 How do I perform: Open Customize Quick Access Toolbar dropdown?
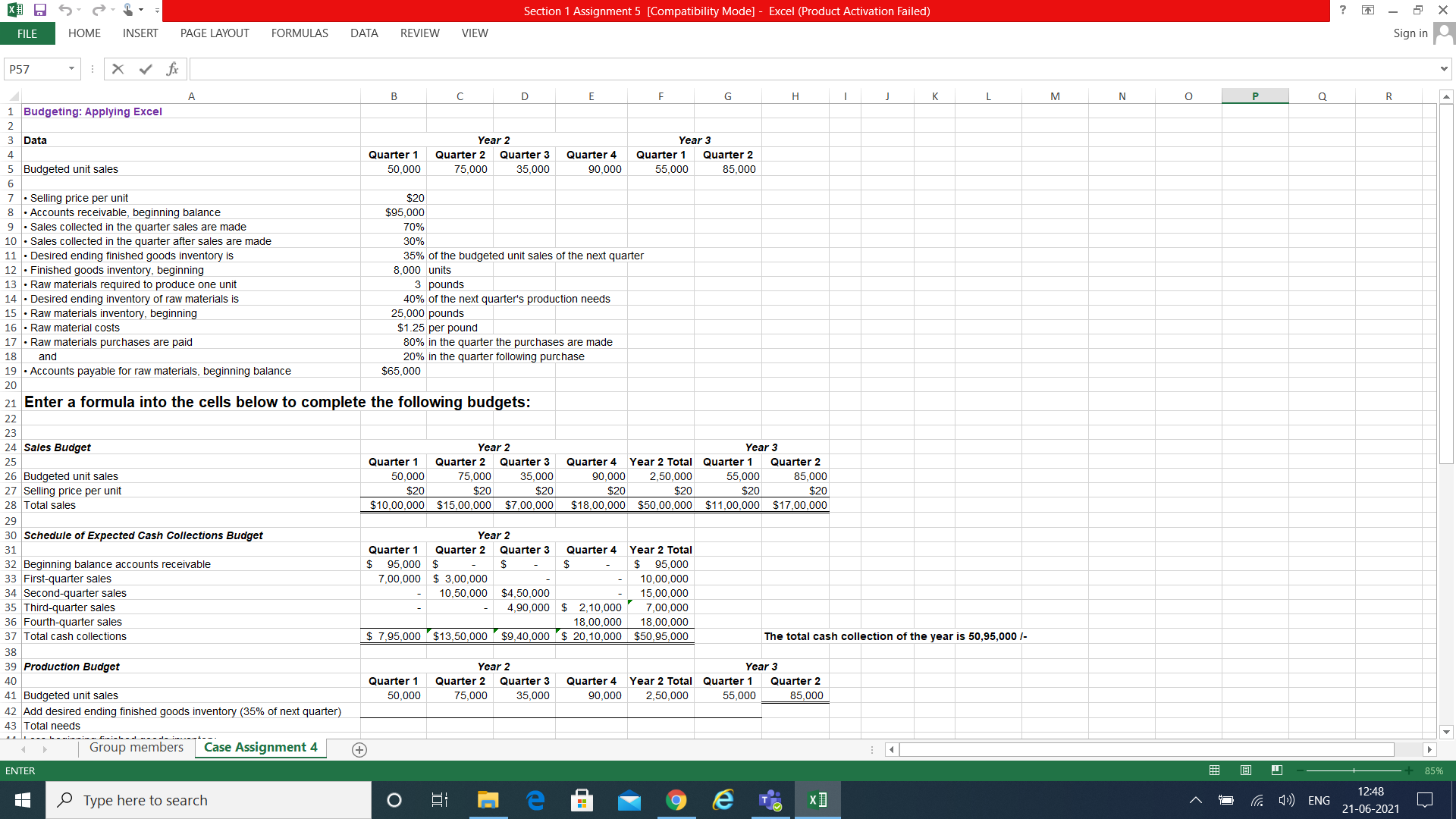pos(157,11)
